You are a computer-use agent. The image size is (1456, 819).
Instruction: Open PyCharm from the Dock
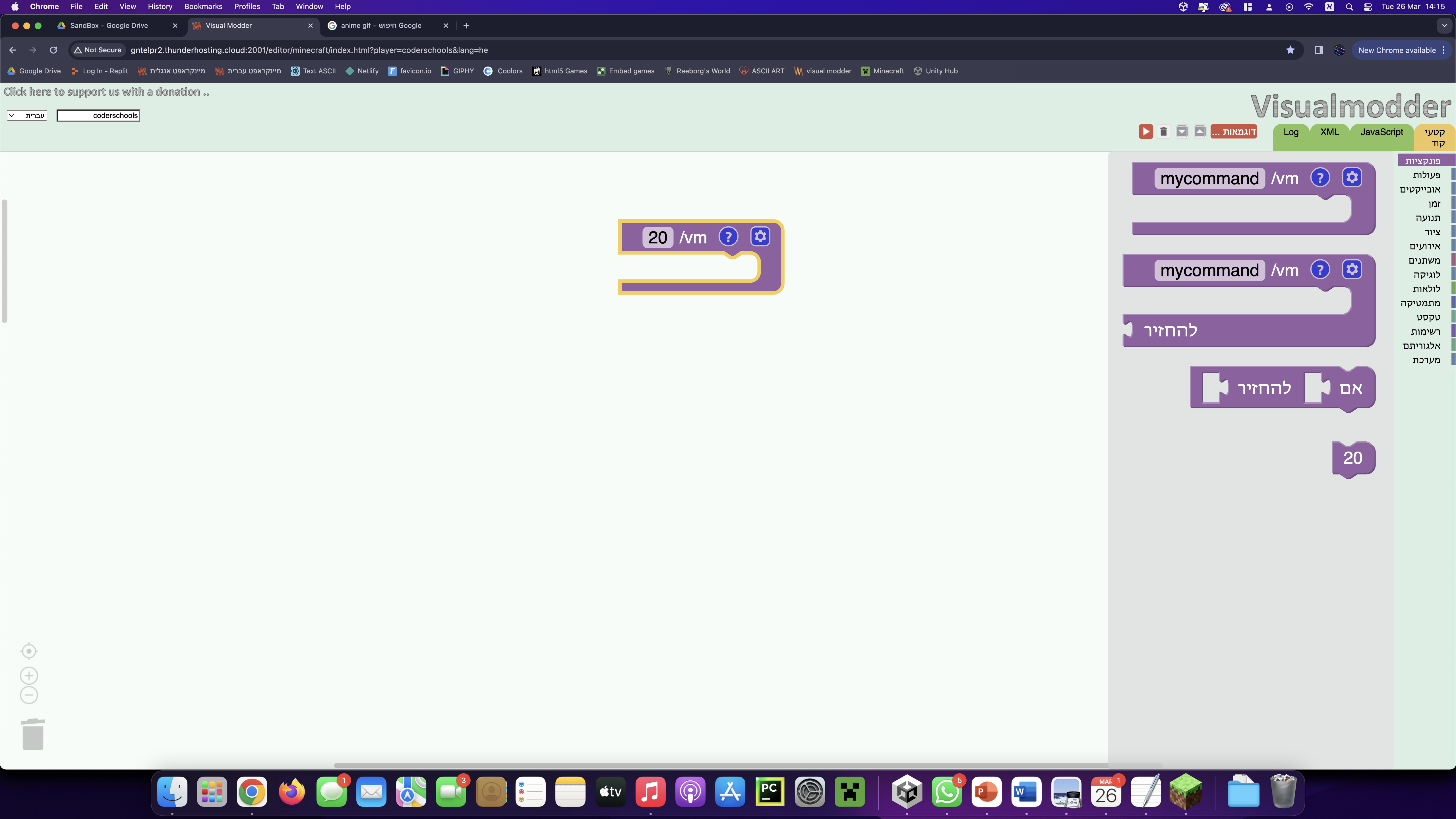770,792
